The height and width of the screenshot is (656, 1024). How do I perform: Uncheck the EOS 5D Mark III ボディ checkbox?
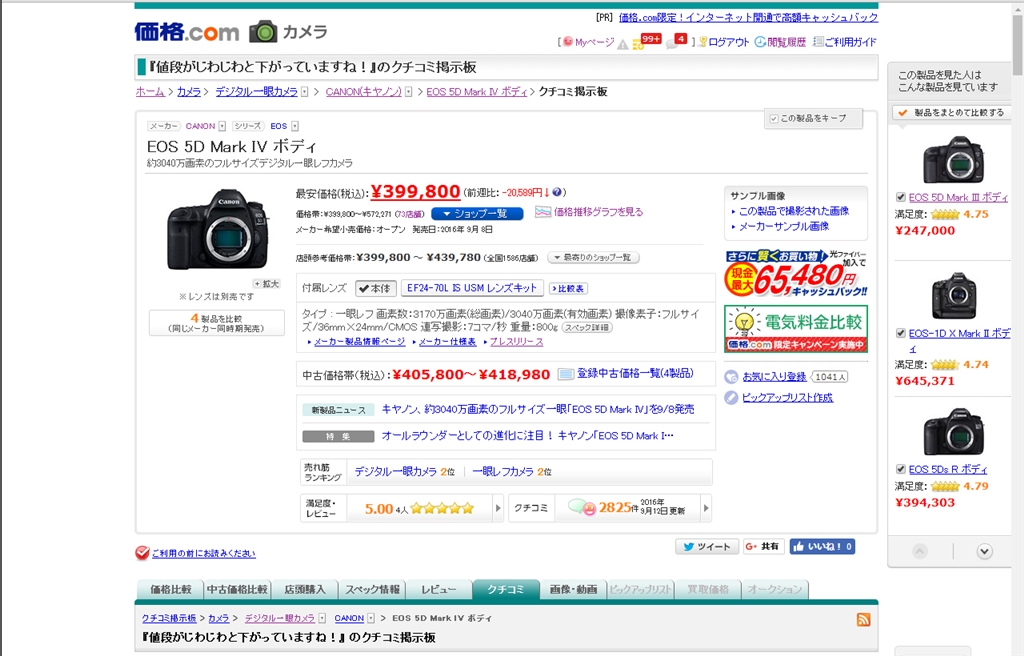(x=901, y=197)
